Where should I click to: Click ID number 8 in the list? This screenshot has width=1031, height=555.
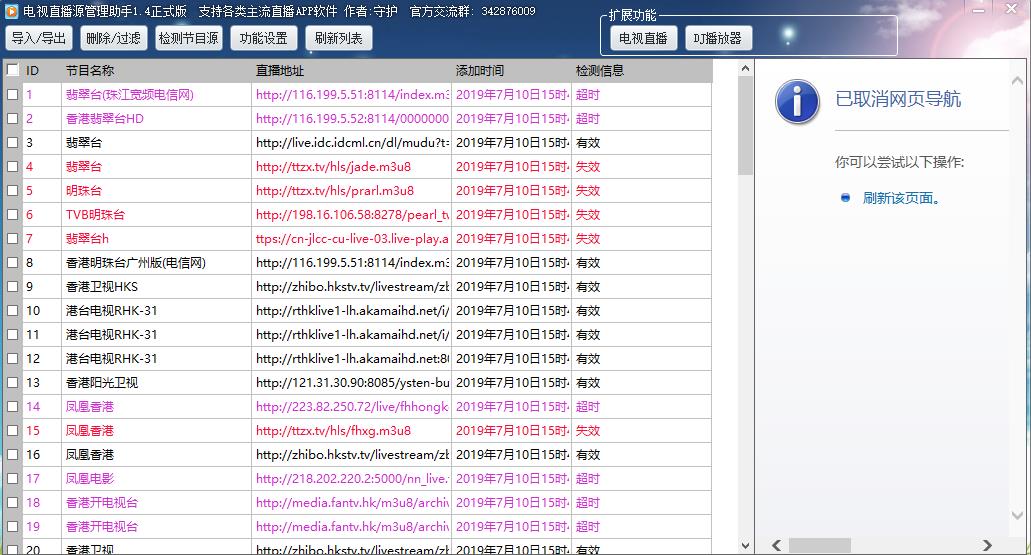pyautogui.click(x=29, y=262)
